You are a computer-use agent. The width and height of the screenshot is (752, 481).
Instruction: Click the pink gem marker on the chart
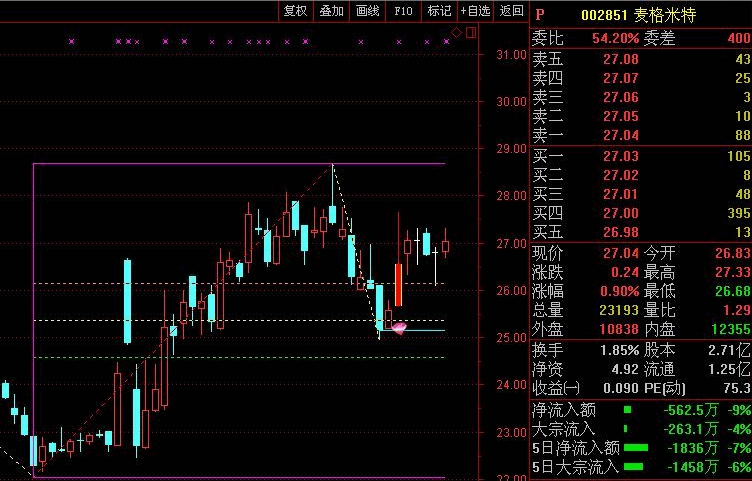[x=399, y=328]
